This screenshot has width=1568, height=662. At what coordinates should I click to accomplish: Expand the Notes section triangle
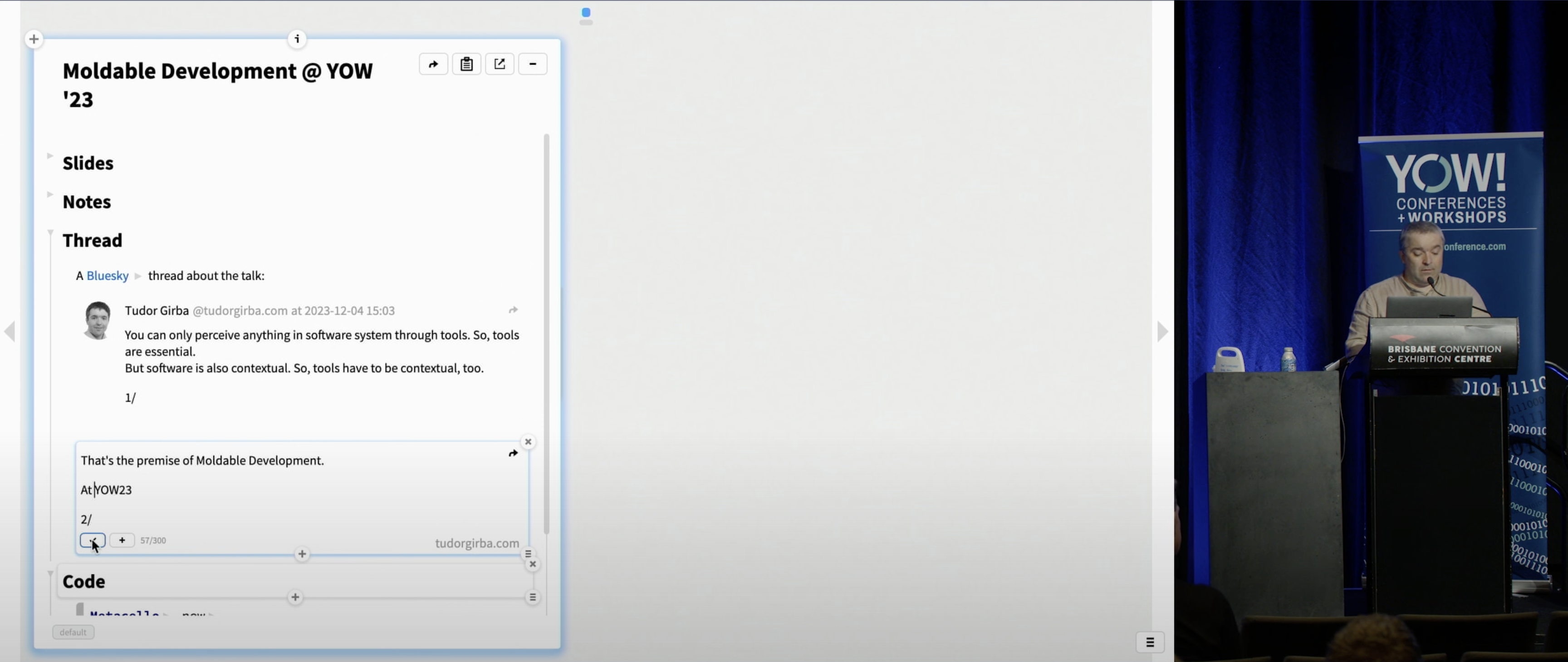pos(50,194)
